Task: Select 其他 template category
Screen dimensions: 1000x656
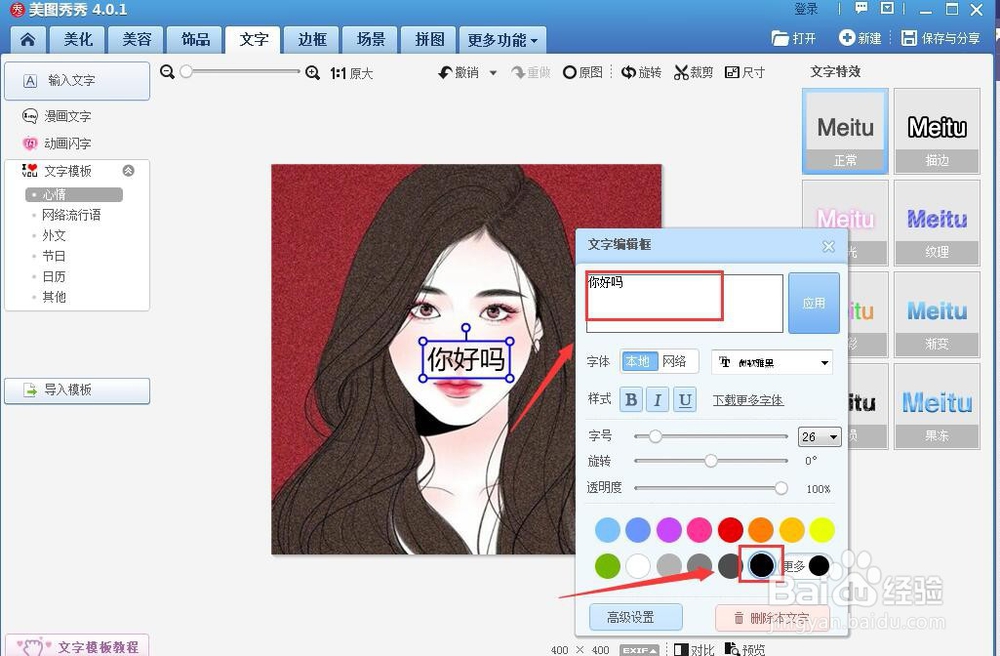Action: 54,296
